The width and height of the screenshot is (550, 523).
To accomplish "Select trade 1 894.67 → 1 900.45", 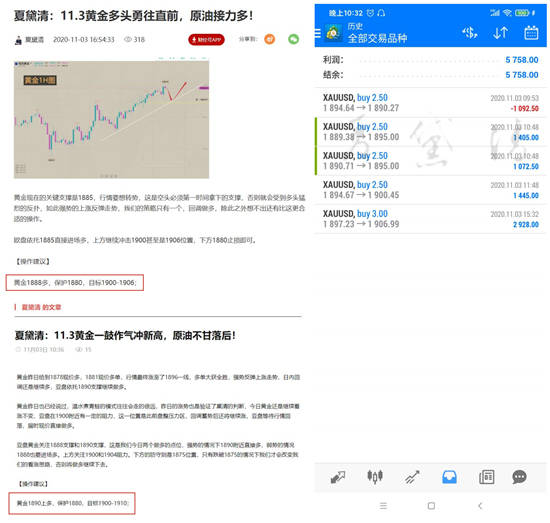I will 430,190.
